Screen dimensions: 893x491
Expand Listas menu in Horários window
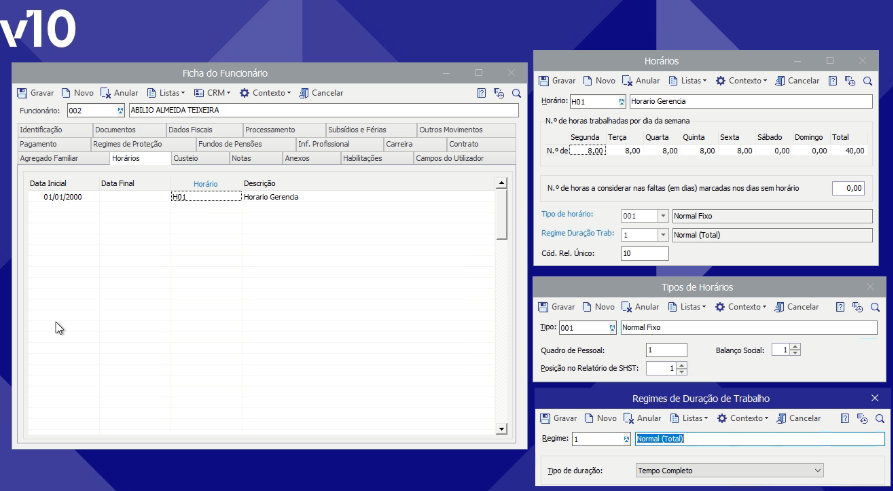click(687, 81)
